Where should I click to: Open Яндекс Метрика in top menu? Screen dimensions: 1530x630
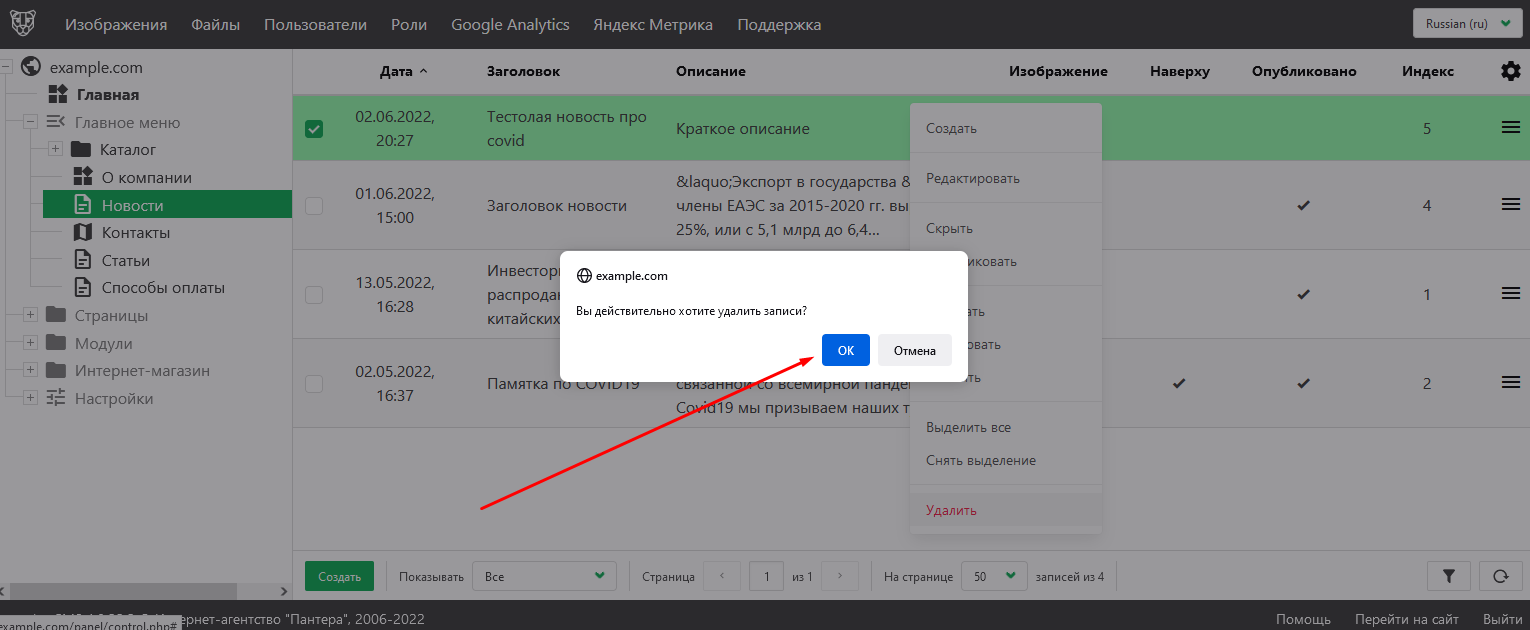tap(653, 24)
